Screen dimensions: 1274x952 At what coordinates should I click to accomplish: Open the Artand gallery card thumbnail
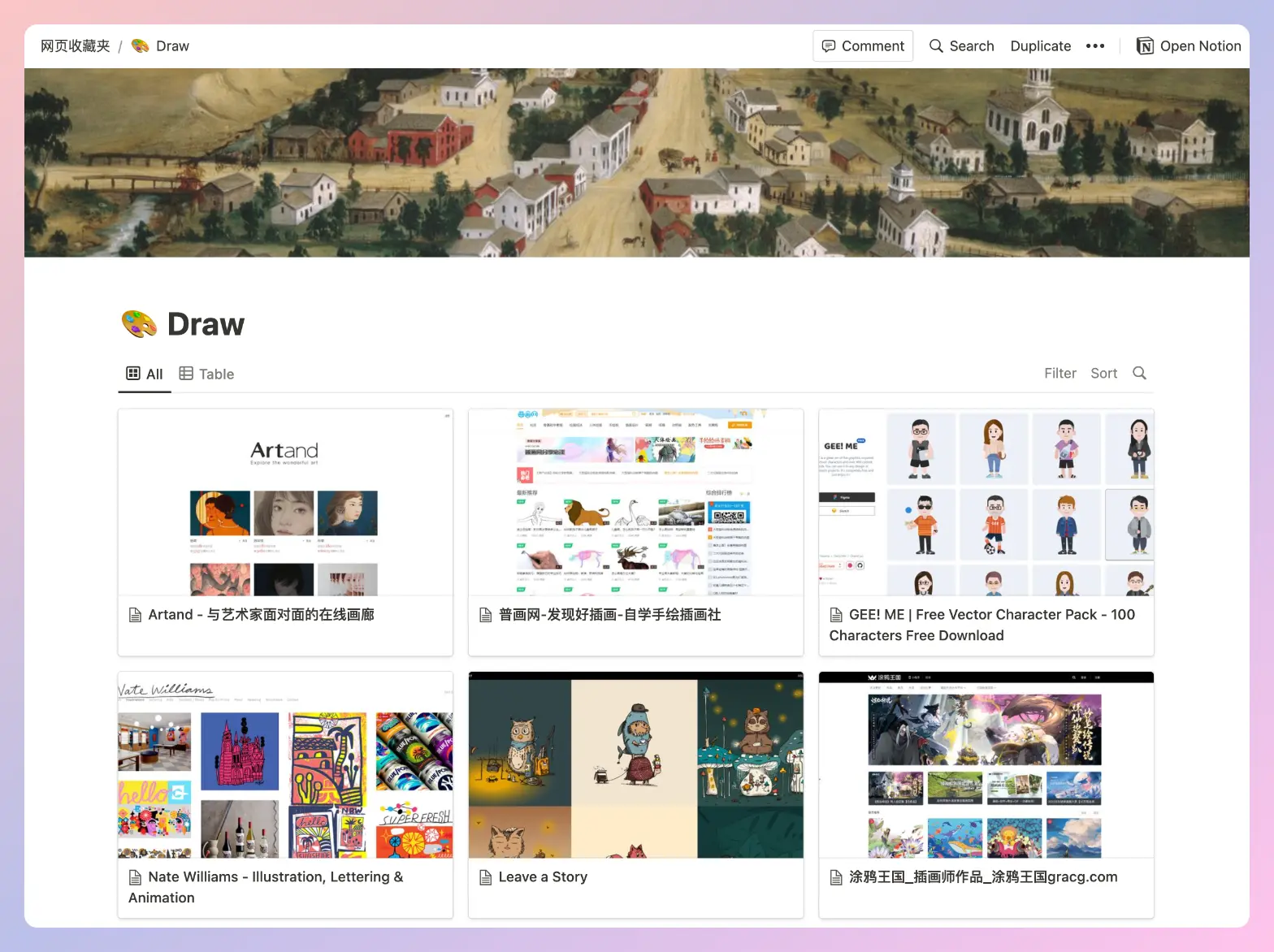285,503
